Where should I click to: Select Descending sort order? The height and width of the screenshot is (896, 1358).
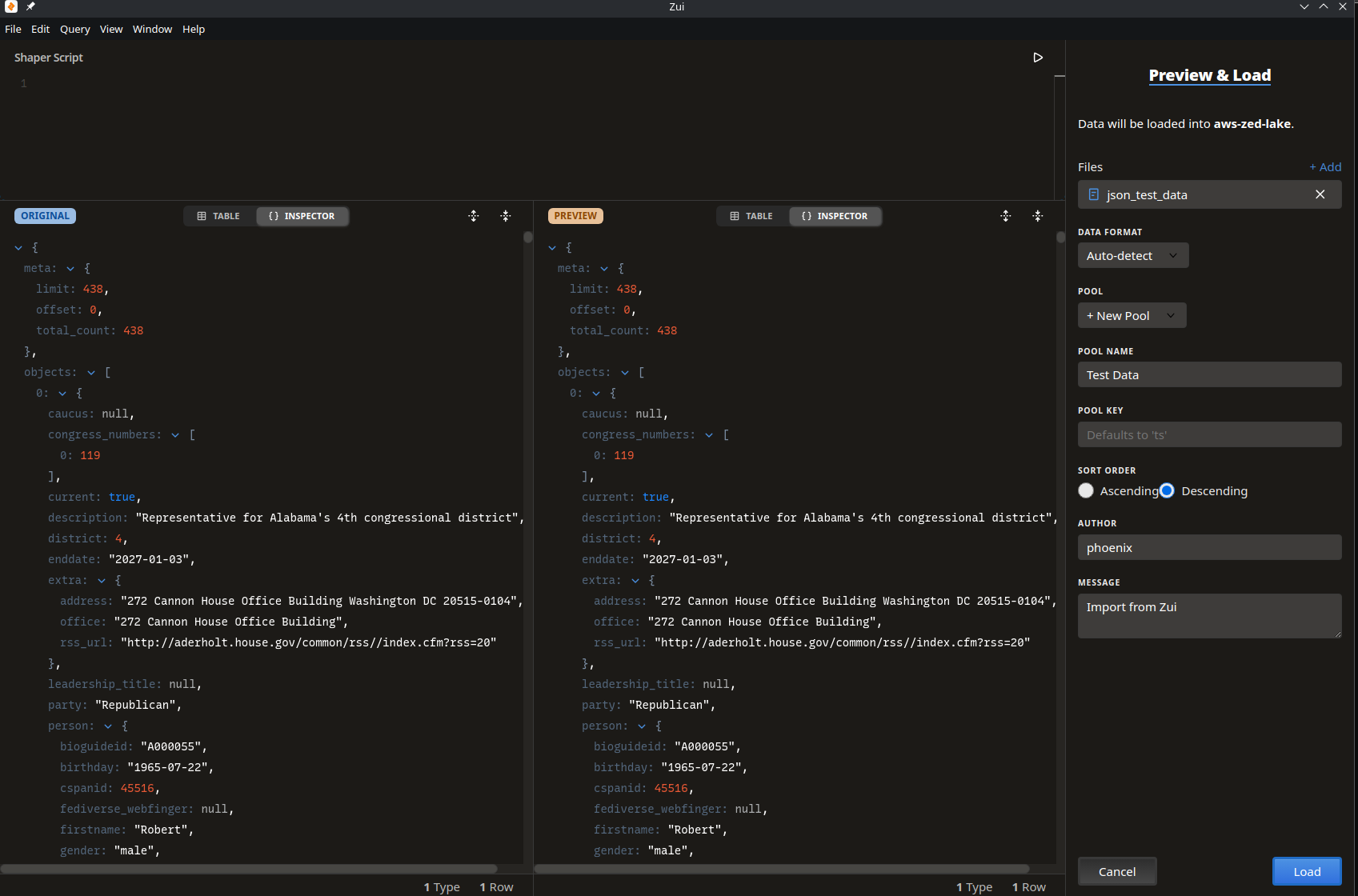pos(1167,491)
